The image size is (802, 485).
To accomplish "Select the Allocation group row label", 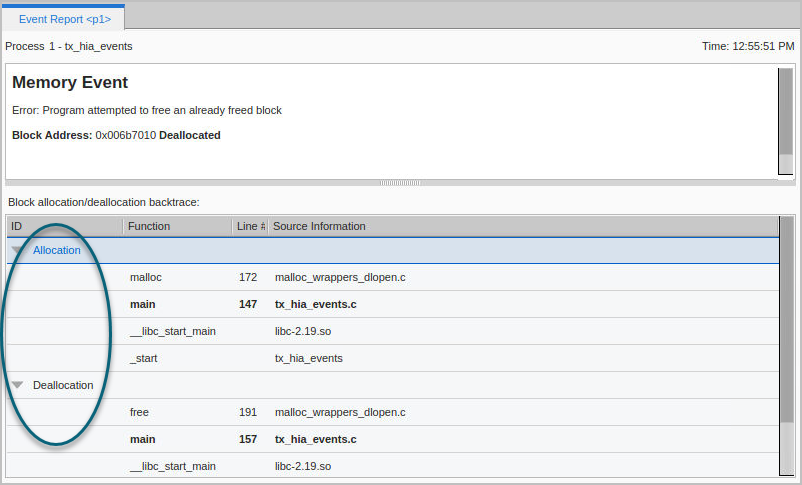I will (x=56, y=251).
